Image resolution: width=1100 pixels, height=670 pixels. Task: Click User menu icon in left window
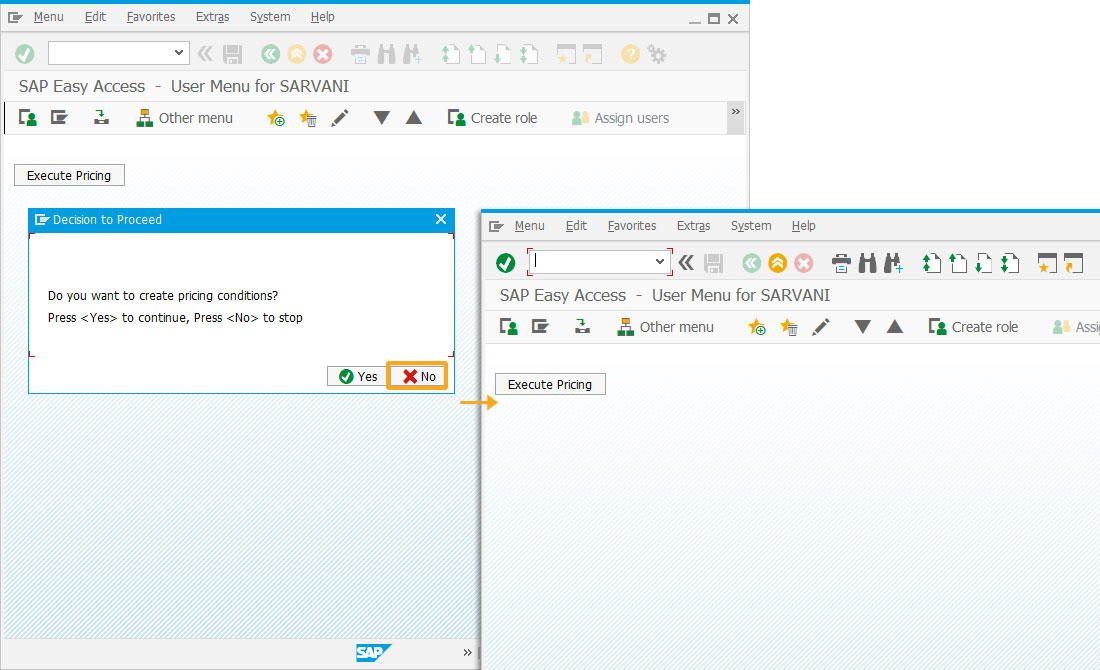coord(27,118)
